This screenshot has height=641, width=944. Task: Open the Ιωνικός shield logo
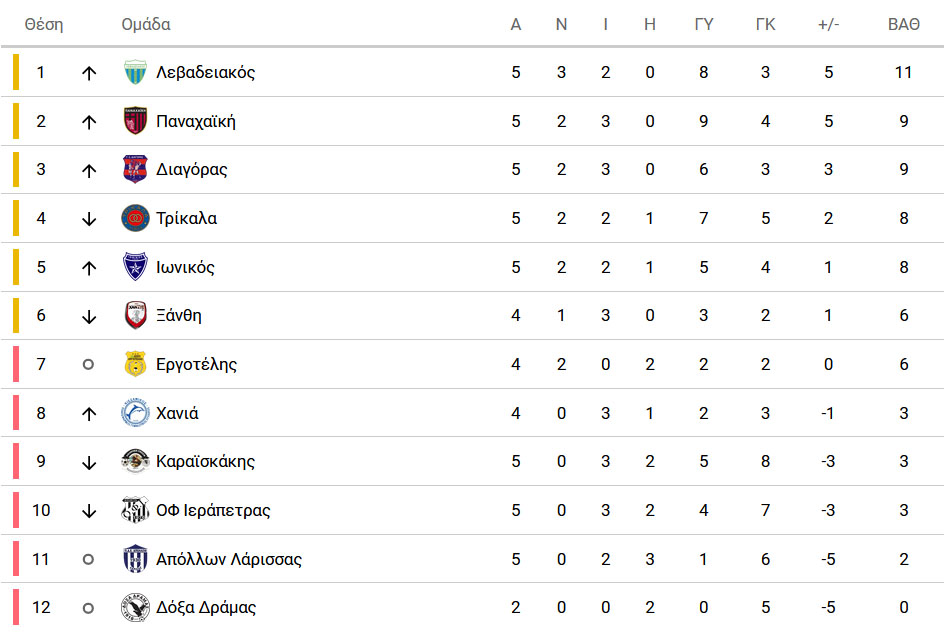[135, 267]
